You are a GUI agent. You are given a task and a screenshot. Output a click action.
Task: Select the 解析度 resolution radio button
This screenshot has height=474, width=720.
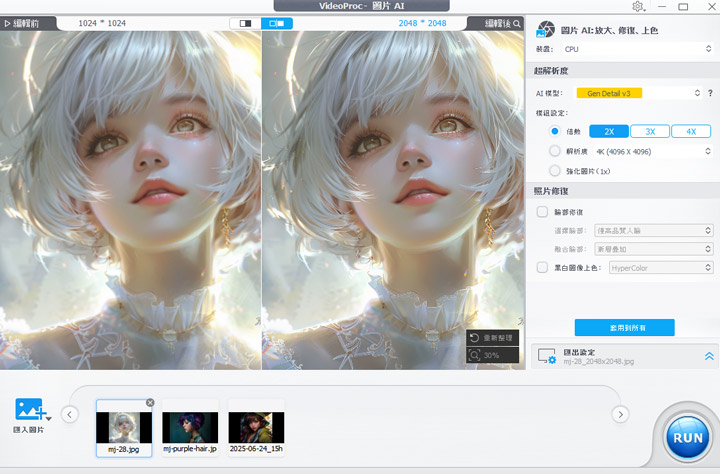coord(555,151)
